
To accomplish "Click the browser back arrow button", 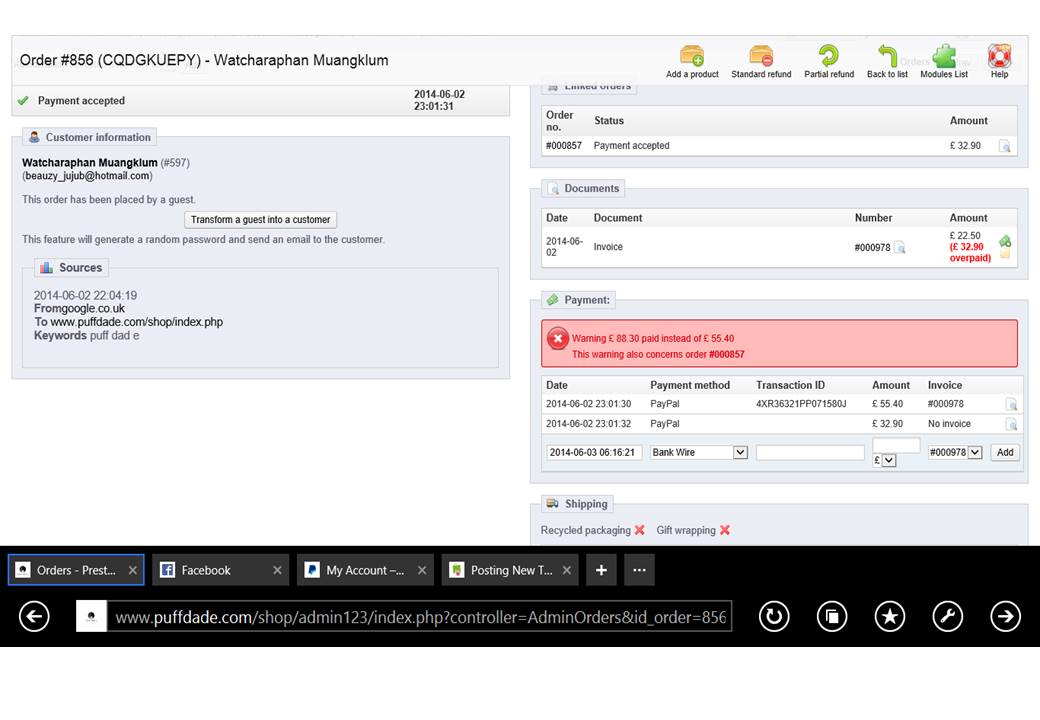I will (34, 617).
